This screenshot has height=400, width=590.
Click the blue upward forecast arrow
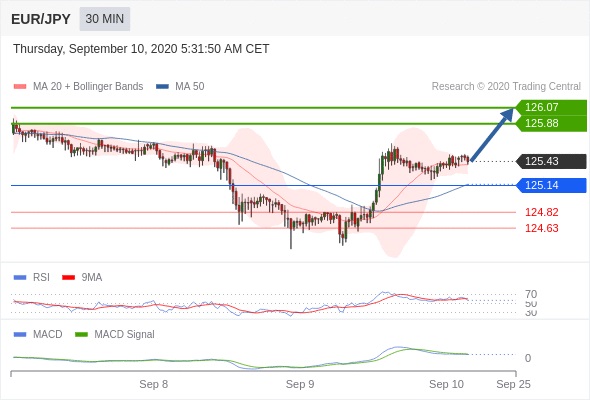point(491,135)
